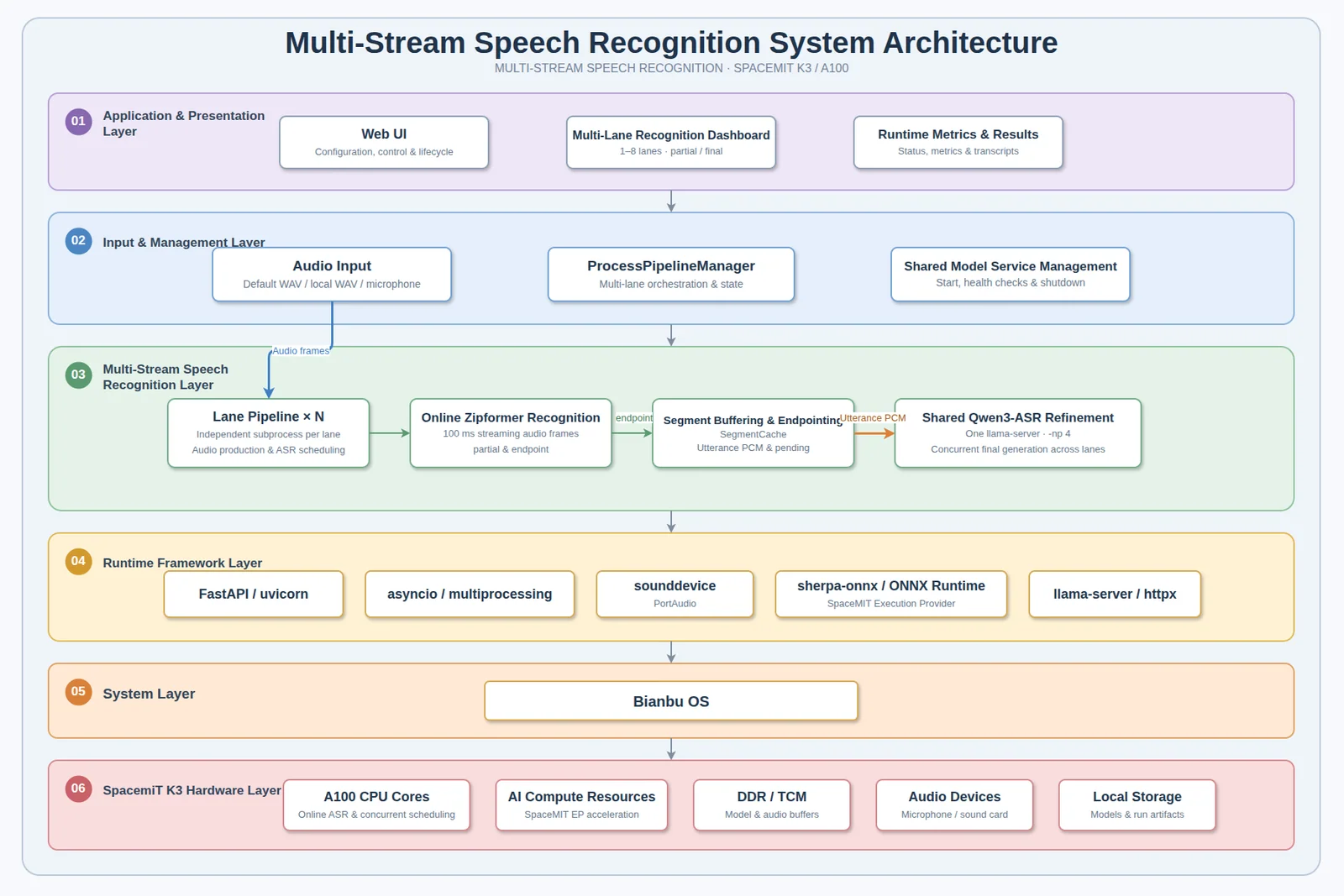Click the 'System Layer' label
This screenshot has width=1344, height=896.
tap(149, 694)
